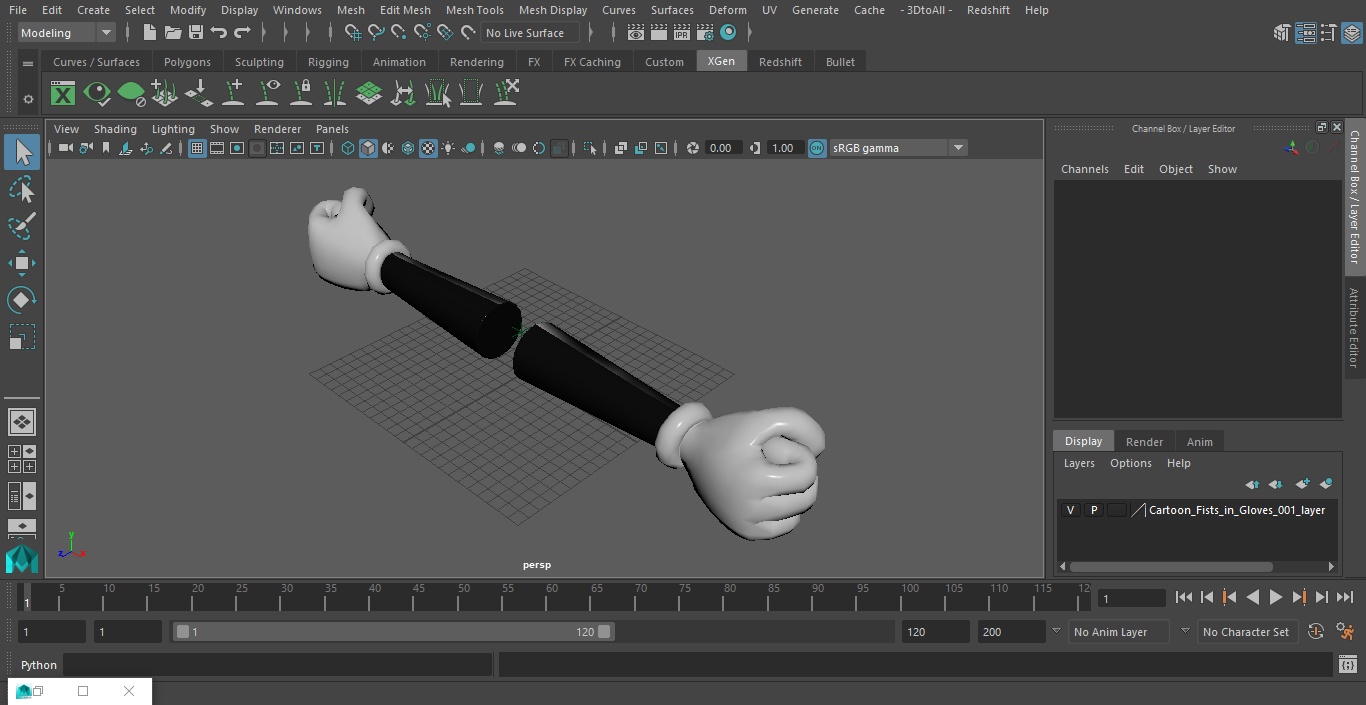
Task: Toggle layer playback P box
Action: 1094,510
